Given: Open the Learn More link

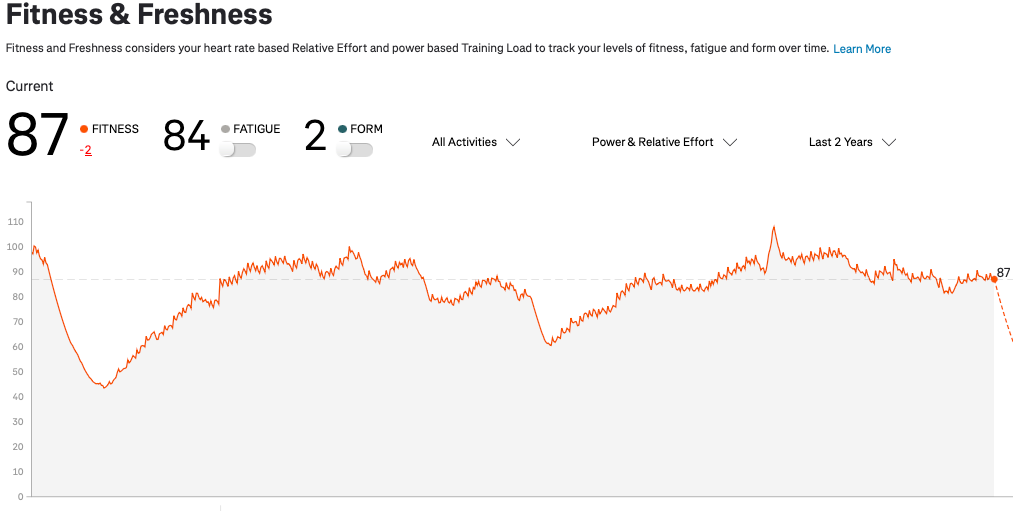Looking at the screenshot, I should [x=862, y=49].
